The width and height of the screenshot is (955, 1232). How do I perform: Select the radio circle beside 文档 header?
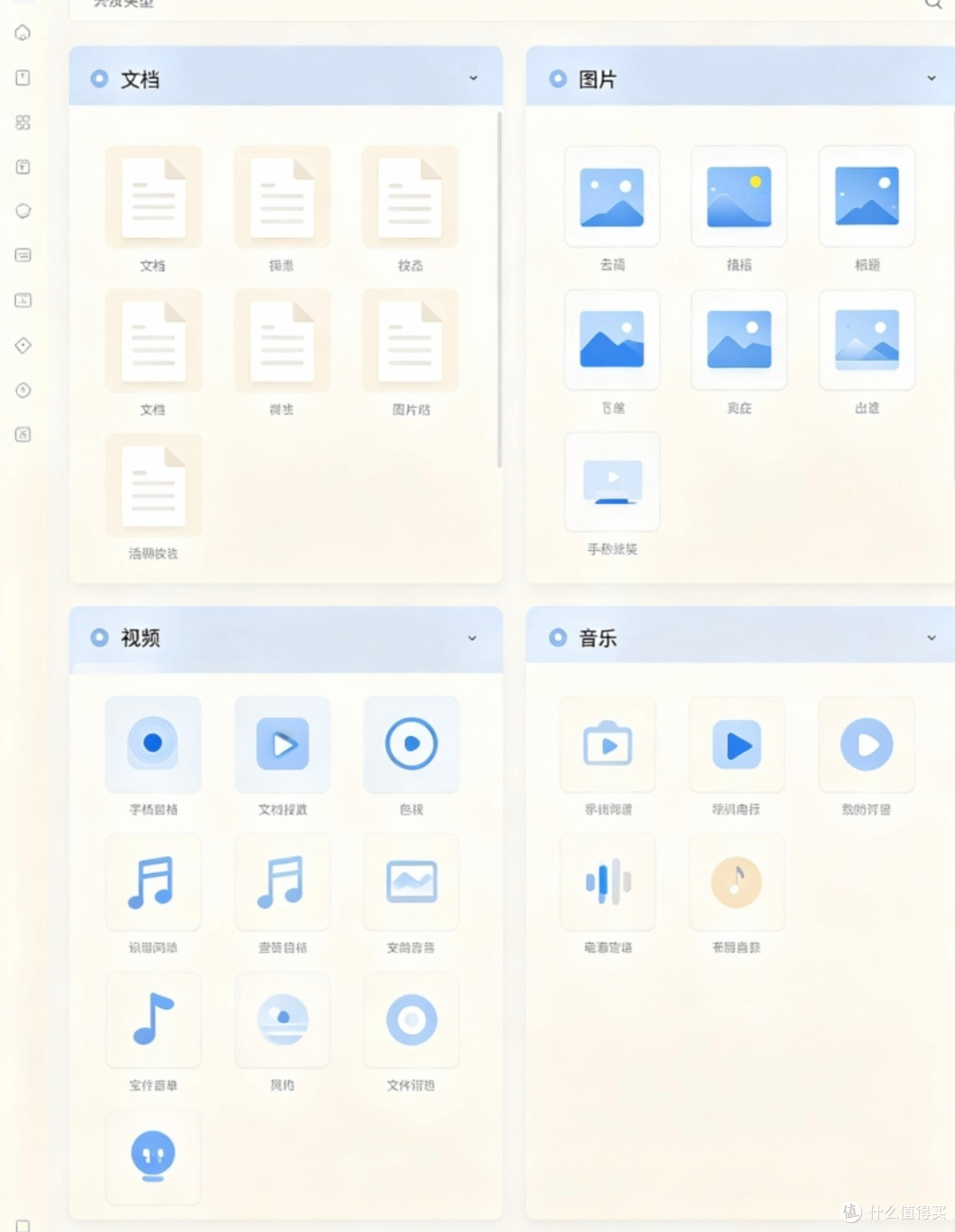(99, 78)
